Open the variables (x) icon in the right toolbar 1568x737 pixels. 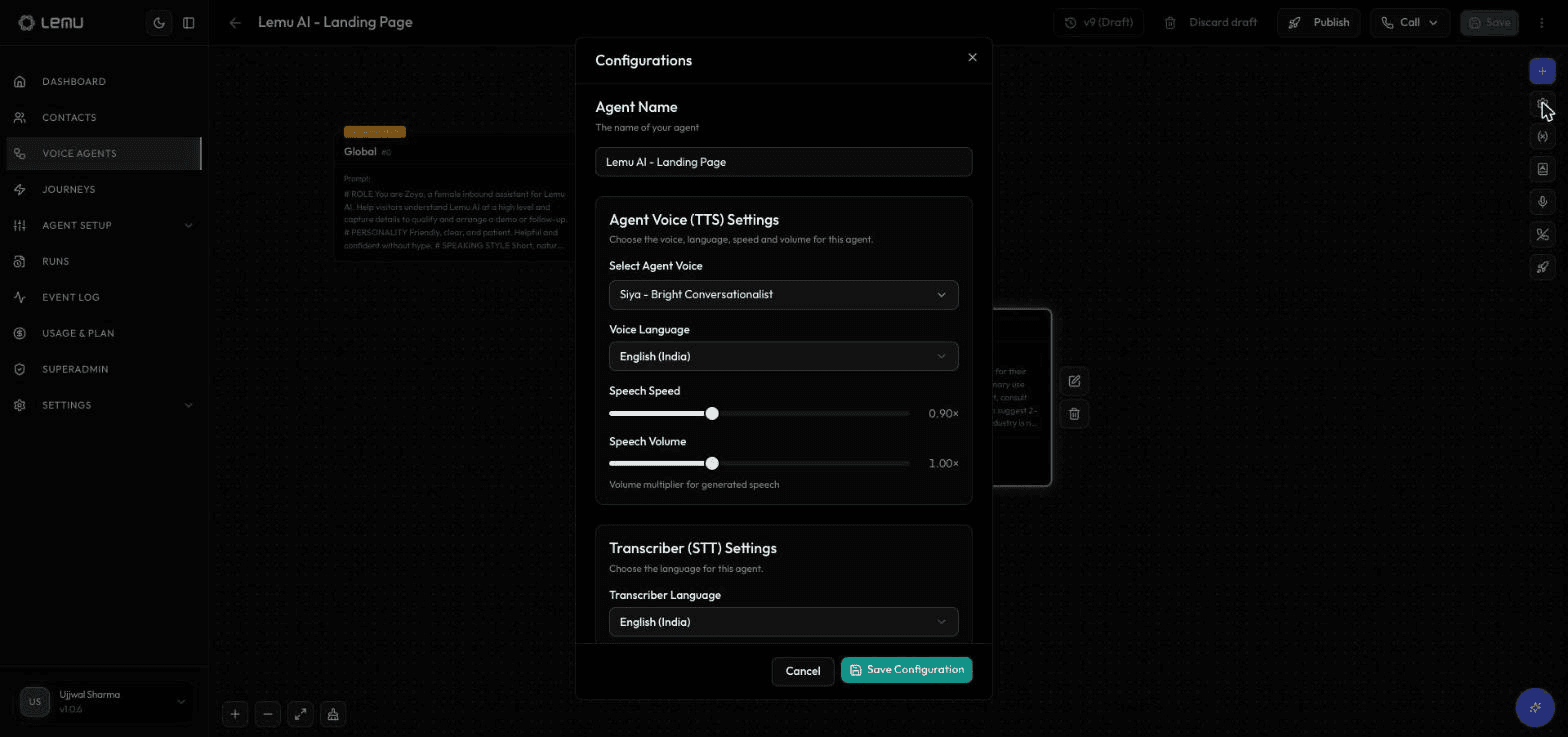click(1542, 136)
